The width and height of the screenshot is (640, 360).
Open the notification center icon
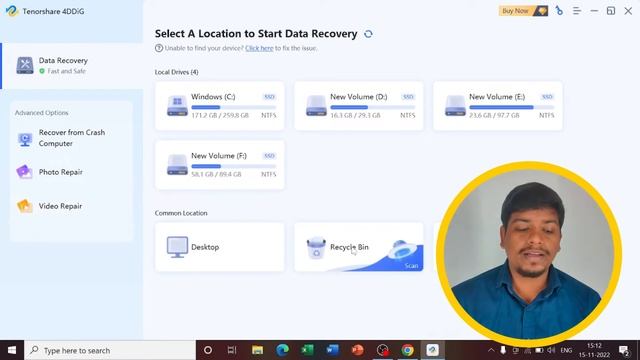624,350
